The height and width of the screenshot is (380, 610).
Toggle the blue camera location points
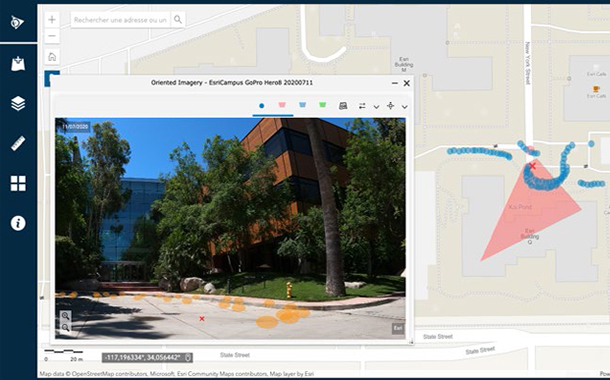(x=262, y=106)
